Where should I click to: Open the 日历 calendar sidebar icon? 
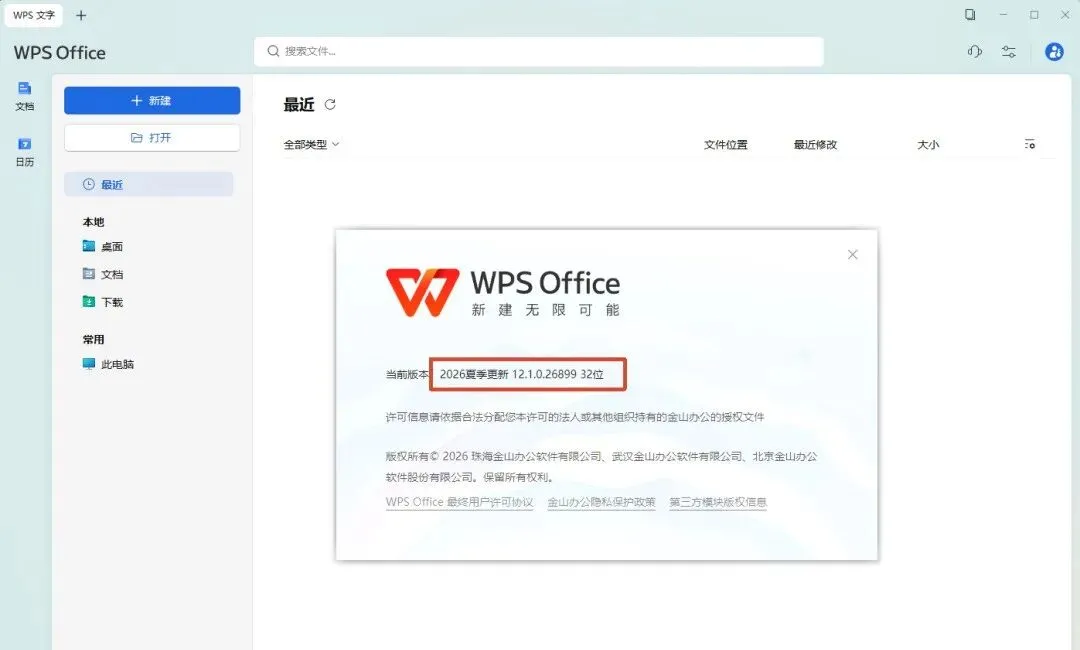coord(25,152)
